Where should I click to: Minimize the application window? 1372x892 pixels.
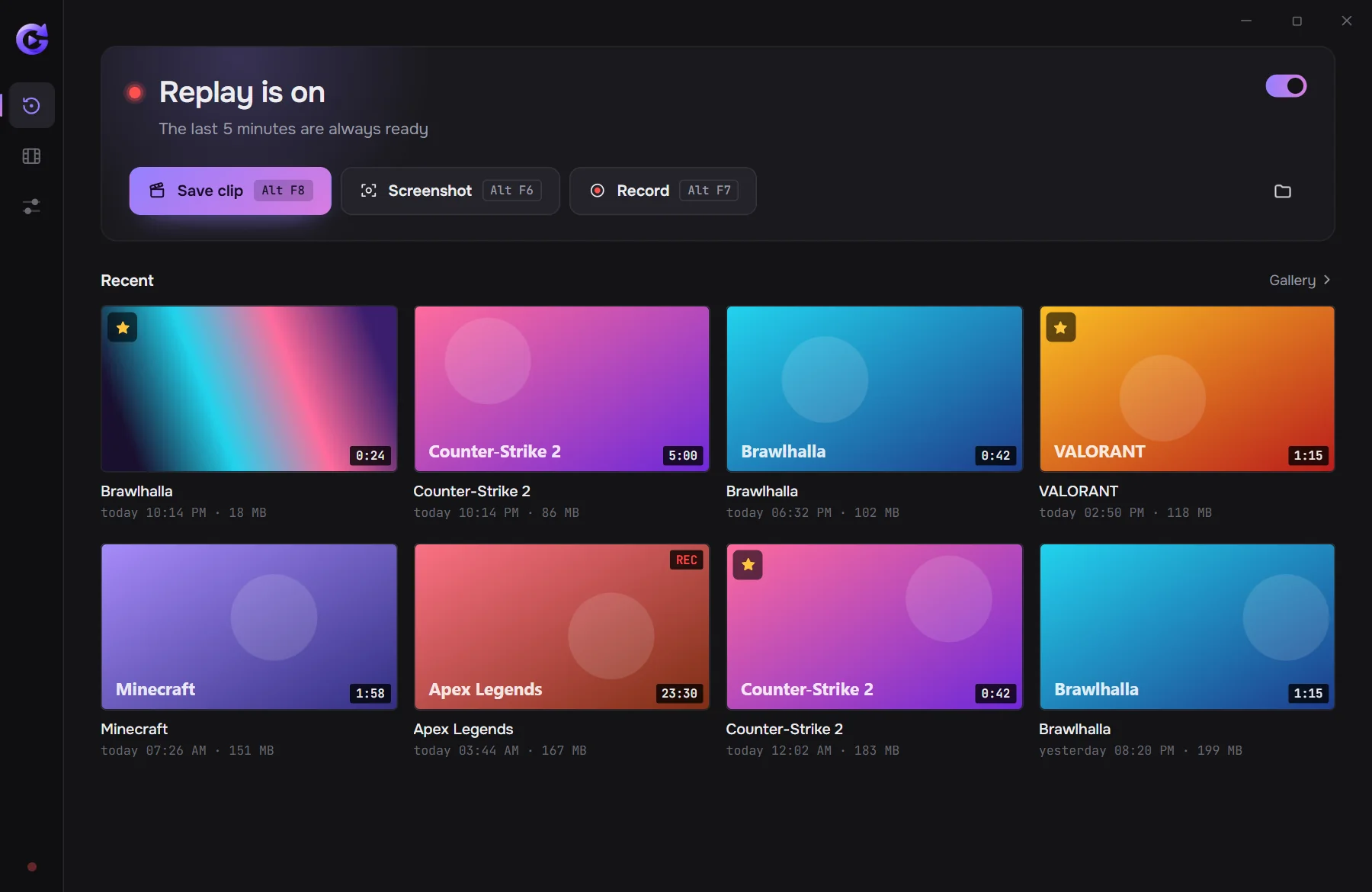pyautogui.click(x=1246, y=21)
